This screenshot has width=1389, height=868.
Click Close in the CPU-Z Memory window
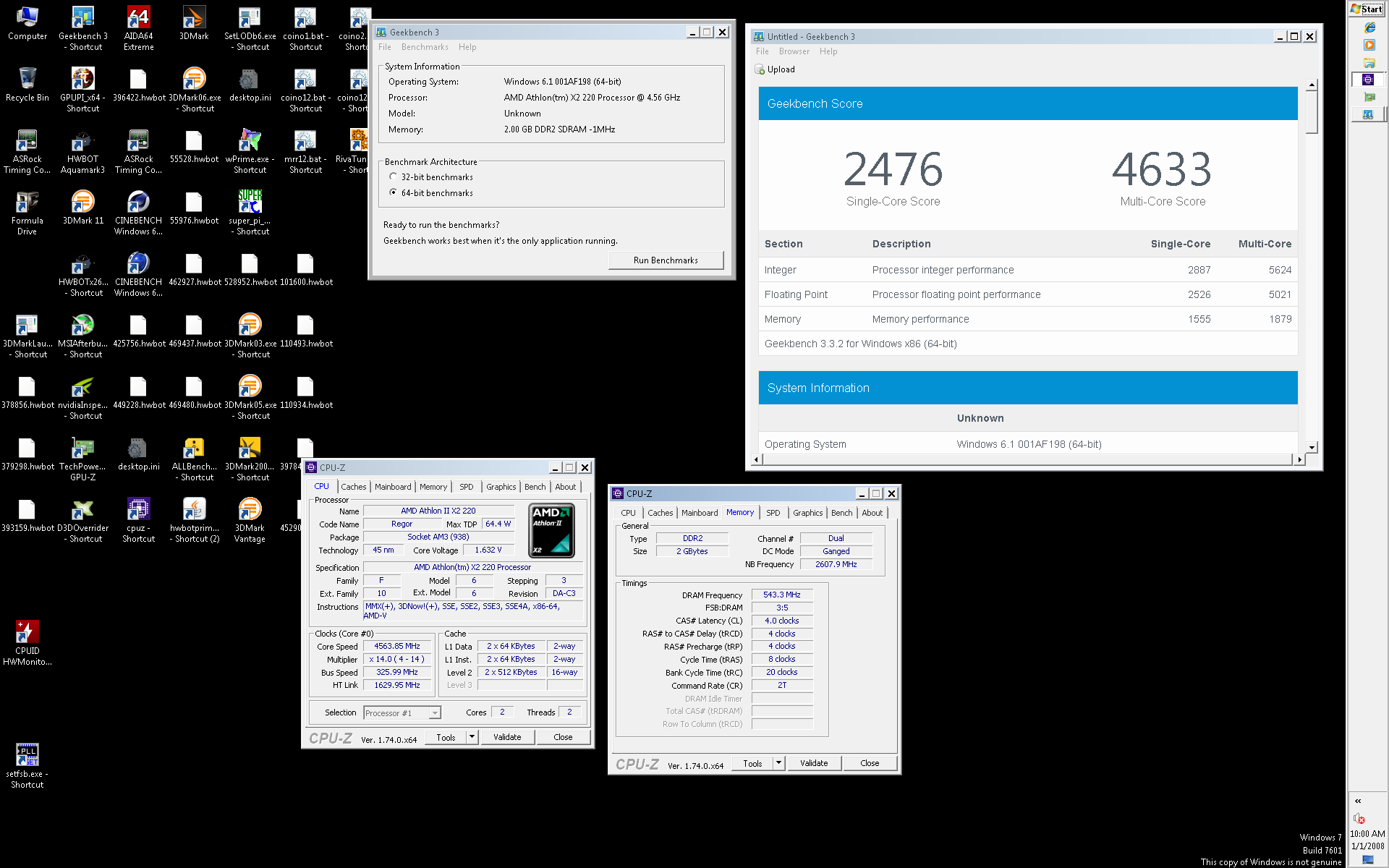point(870,763)
